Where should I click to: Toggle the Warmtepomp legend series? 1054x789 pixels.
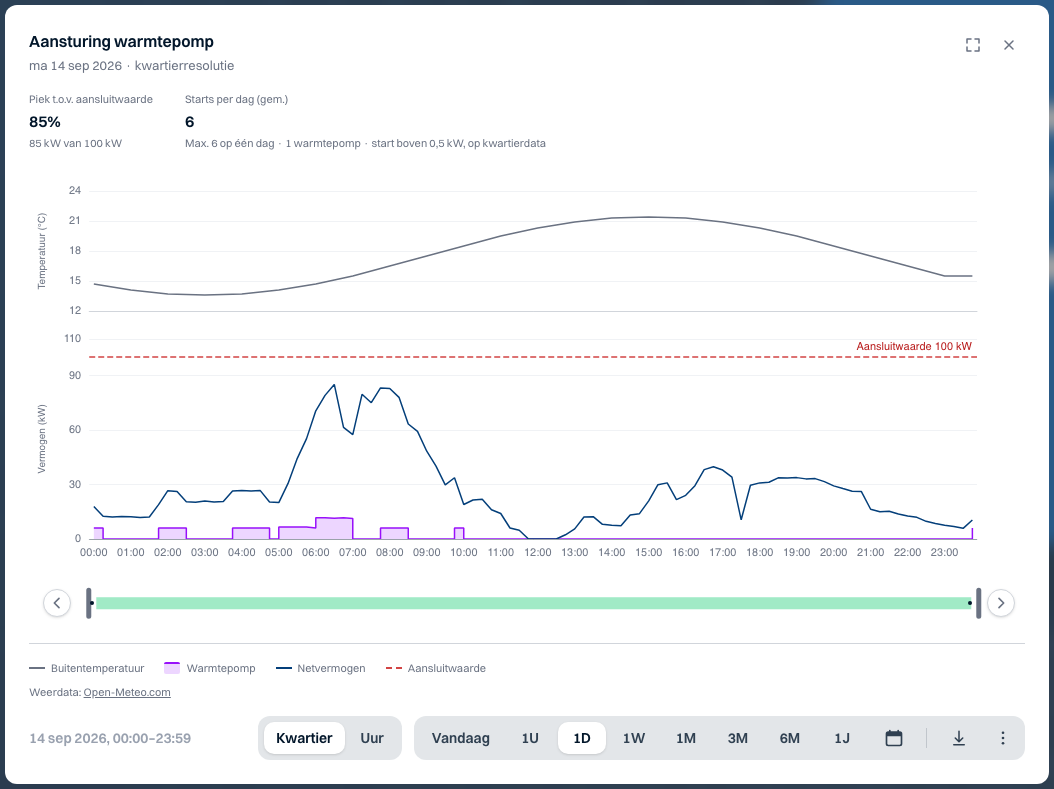210,668
